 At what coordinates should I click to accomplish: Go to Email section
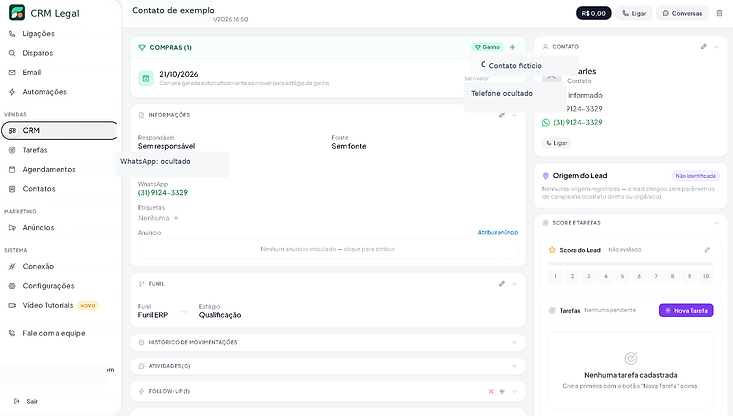click(x=31, y=72)
